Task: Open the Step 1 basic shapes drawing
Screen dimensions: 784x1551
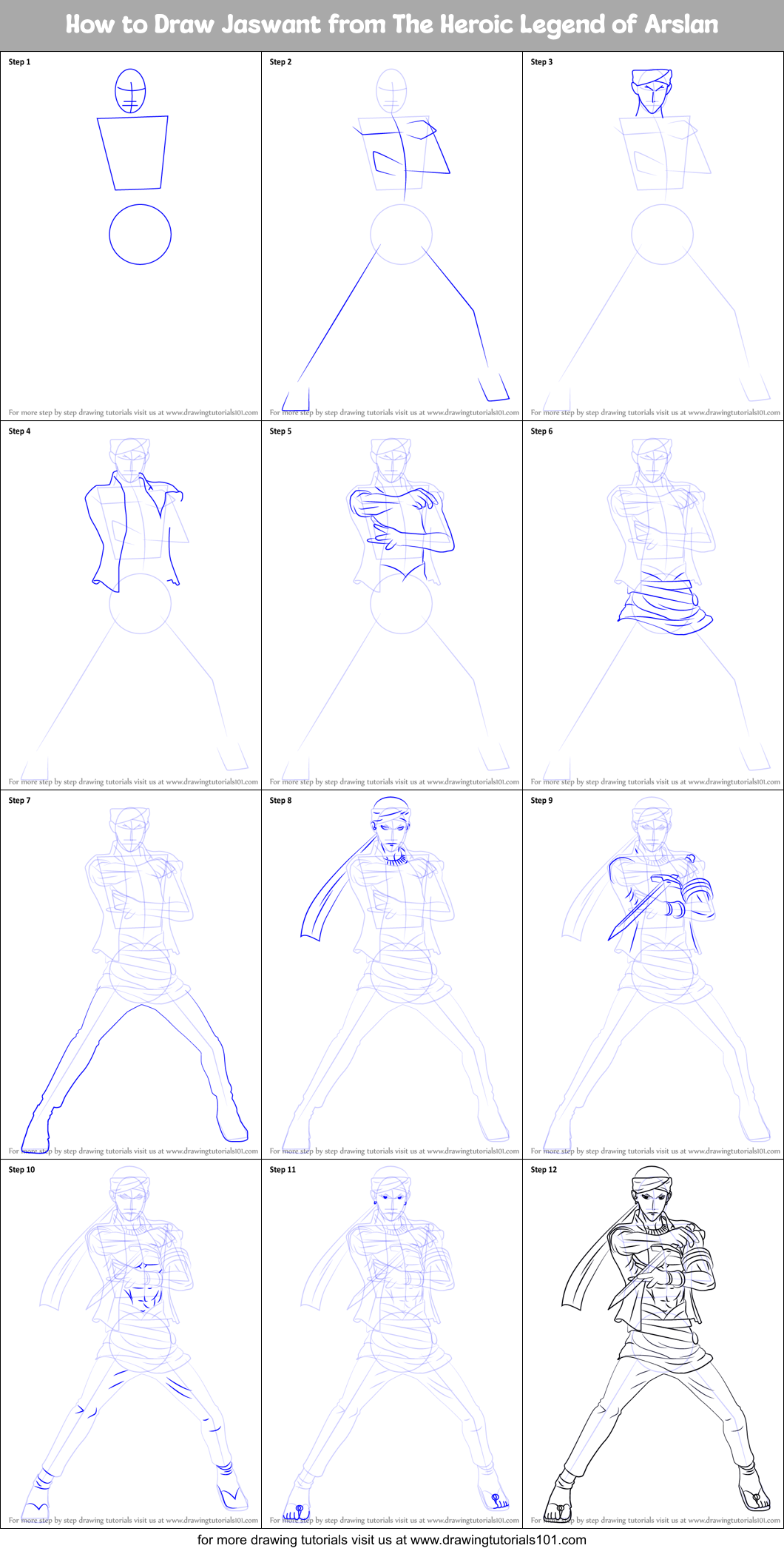Action: click(x=131, y=236)
